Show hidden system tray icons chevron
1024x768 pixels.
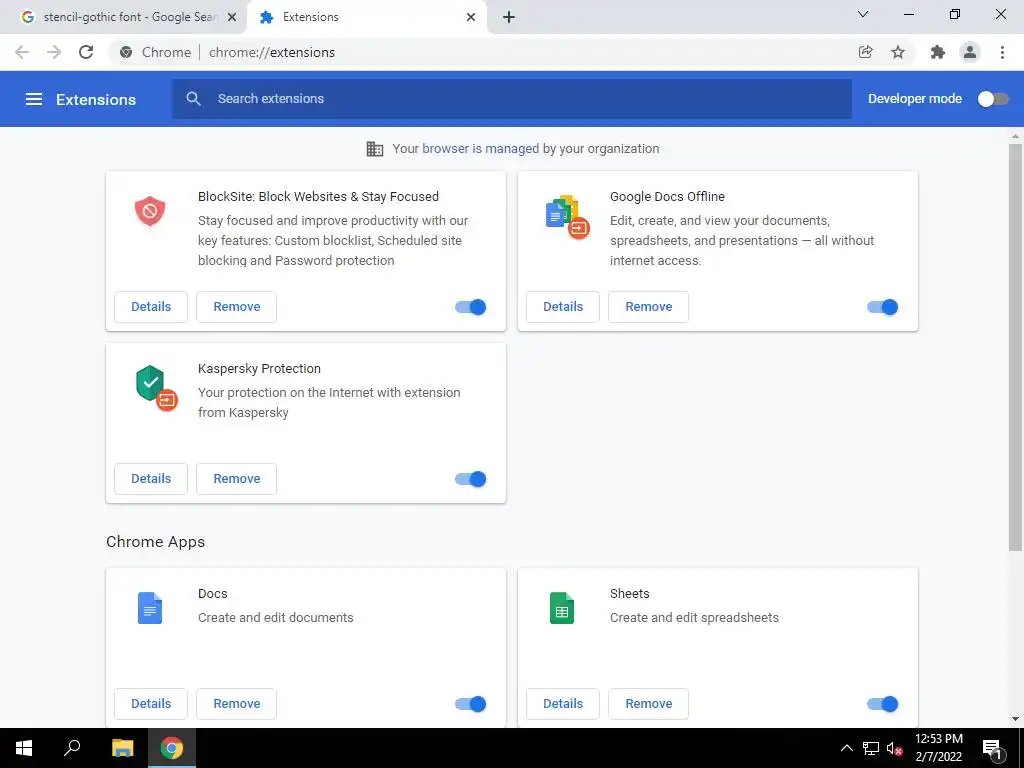(x=846, y=748)
